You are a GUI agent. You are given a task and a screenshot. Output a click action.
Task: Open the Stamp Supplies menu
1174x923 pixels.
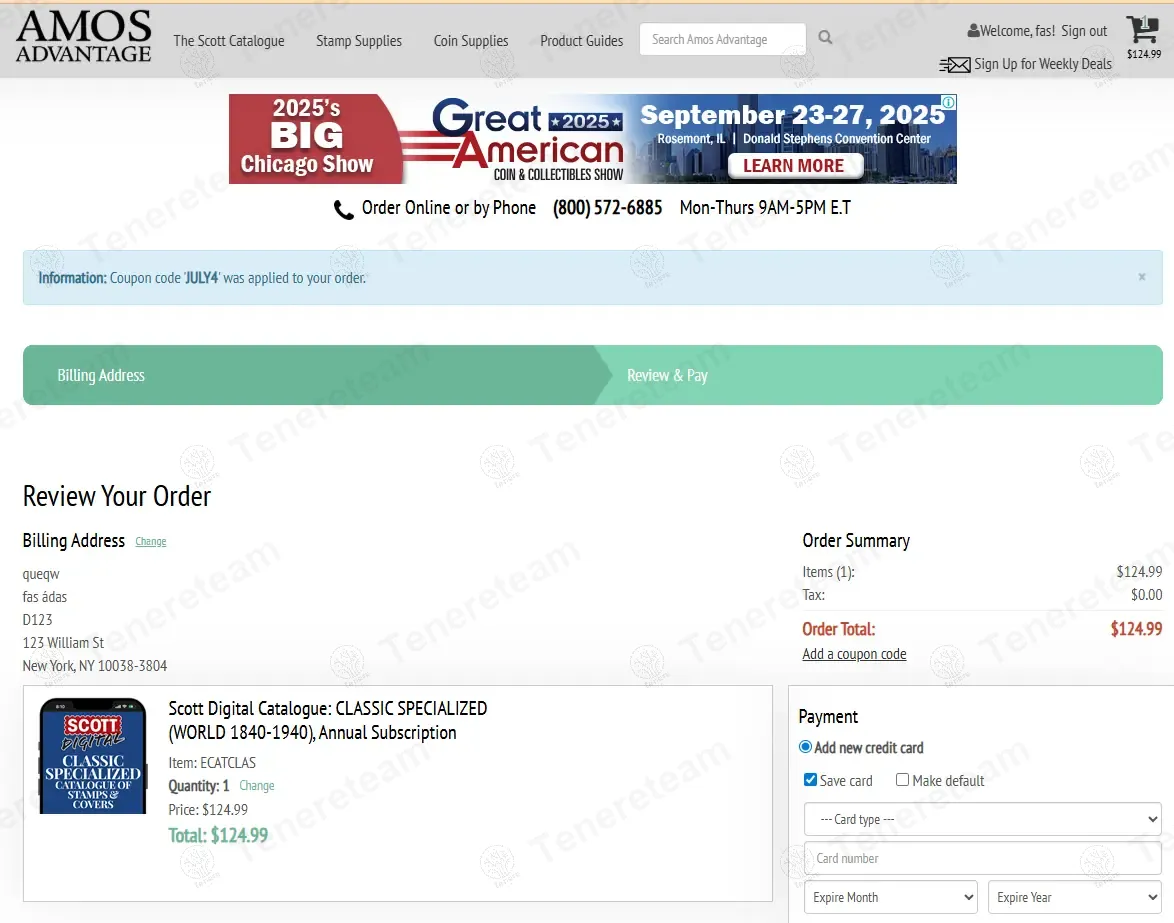pyautogui.click(x=359, y=41)
